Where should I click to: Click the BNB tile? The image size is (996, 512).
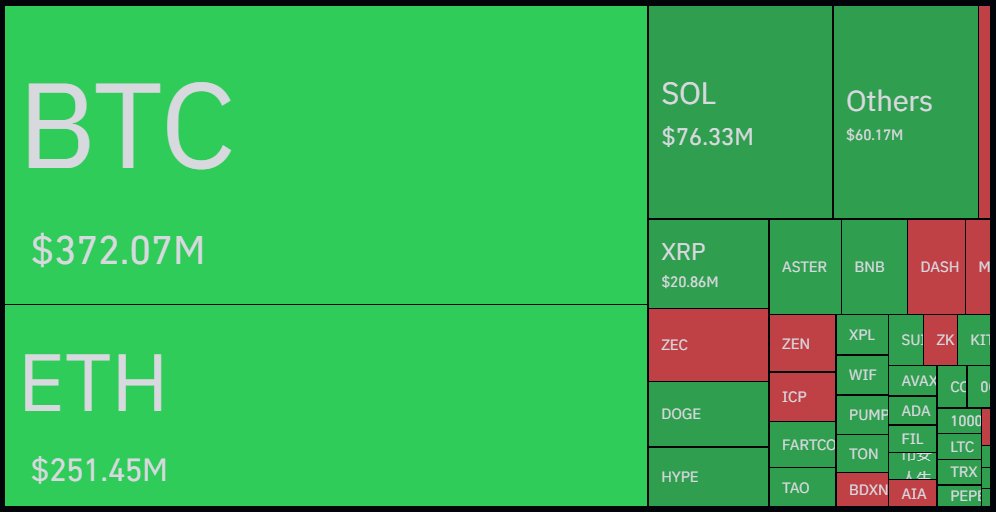(x=873, y=267)
